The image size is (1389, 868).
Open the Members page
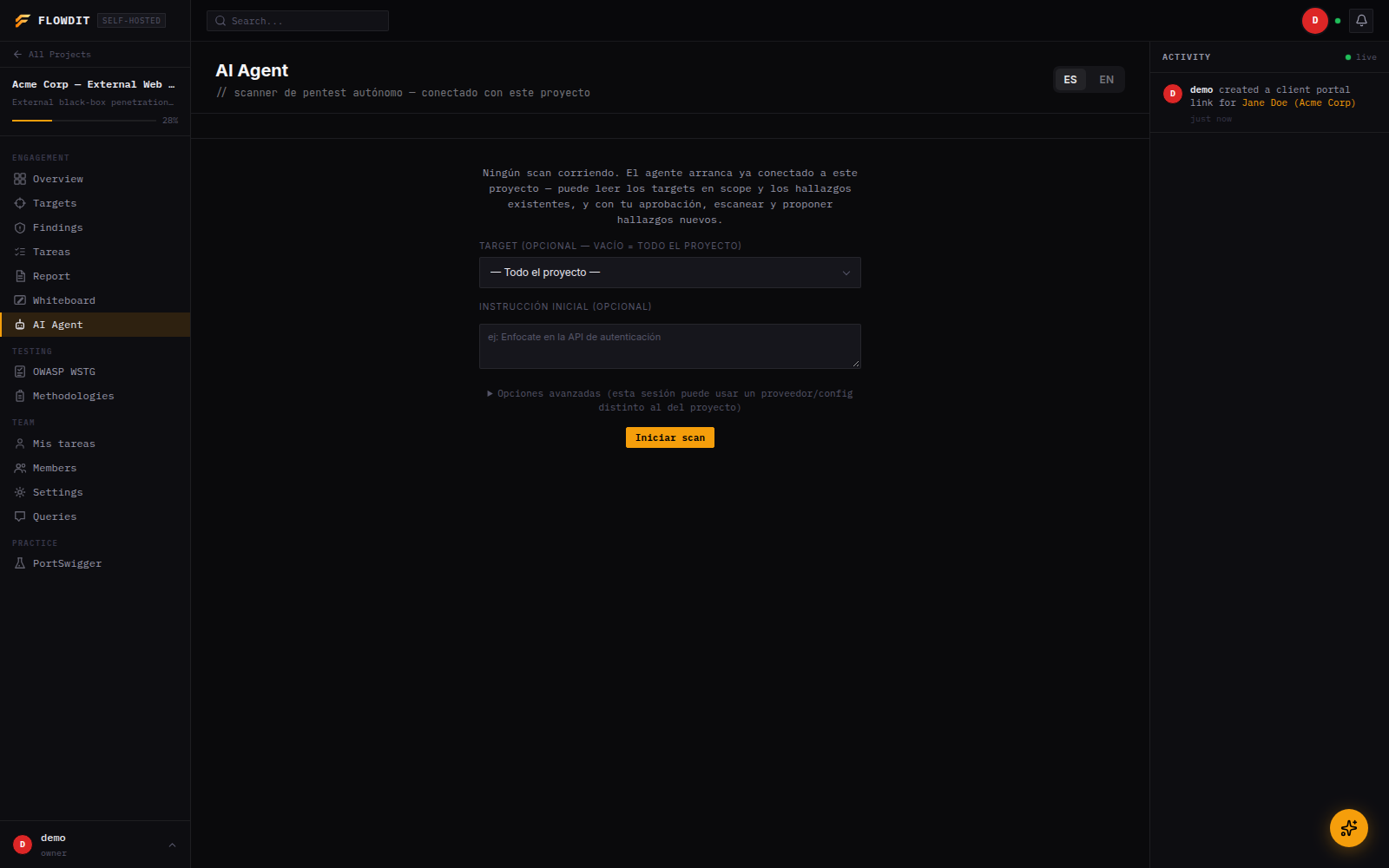click(95, 468)
